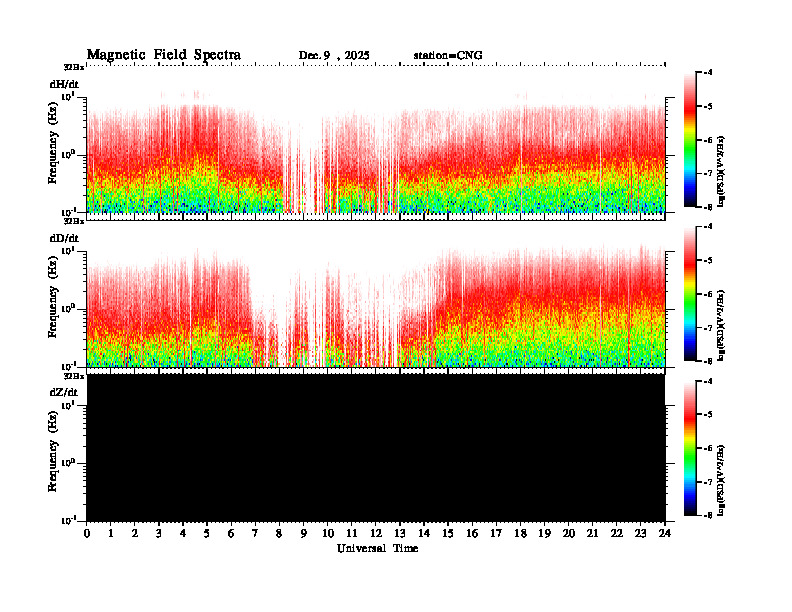Click the dZ/dt panel label
This screenshot has width=792, height=612.
click(64, 392)
